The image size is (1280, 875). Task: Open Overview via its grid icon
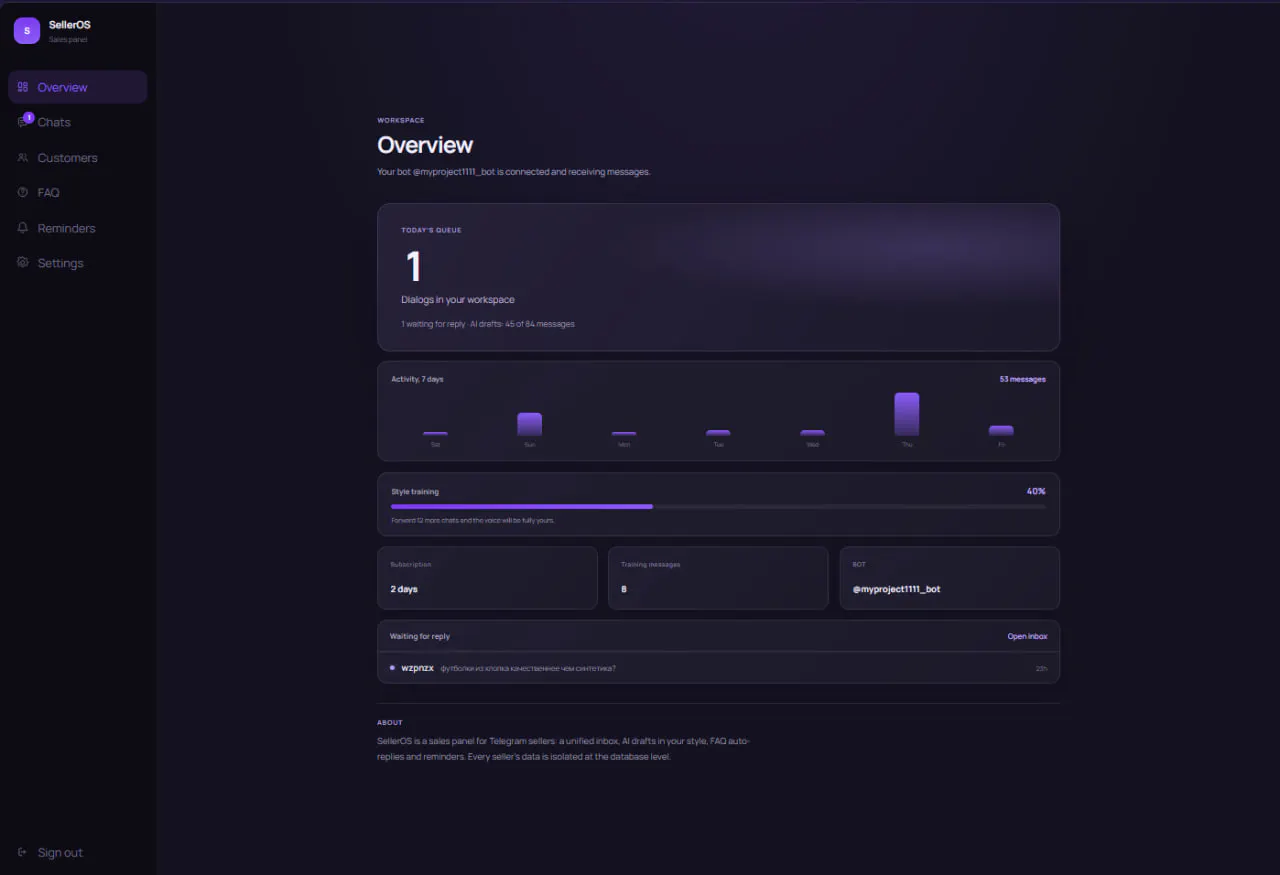[22, 87]
